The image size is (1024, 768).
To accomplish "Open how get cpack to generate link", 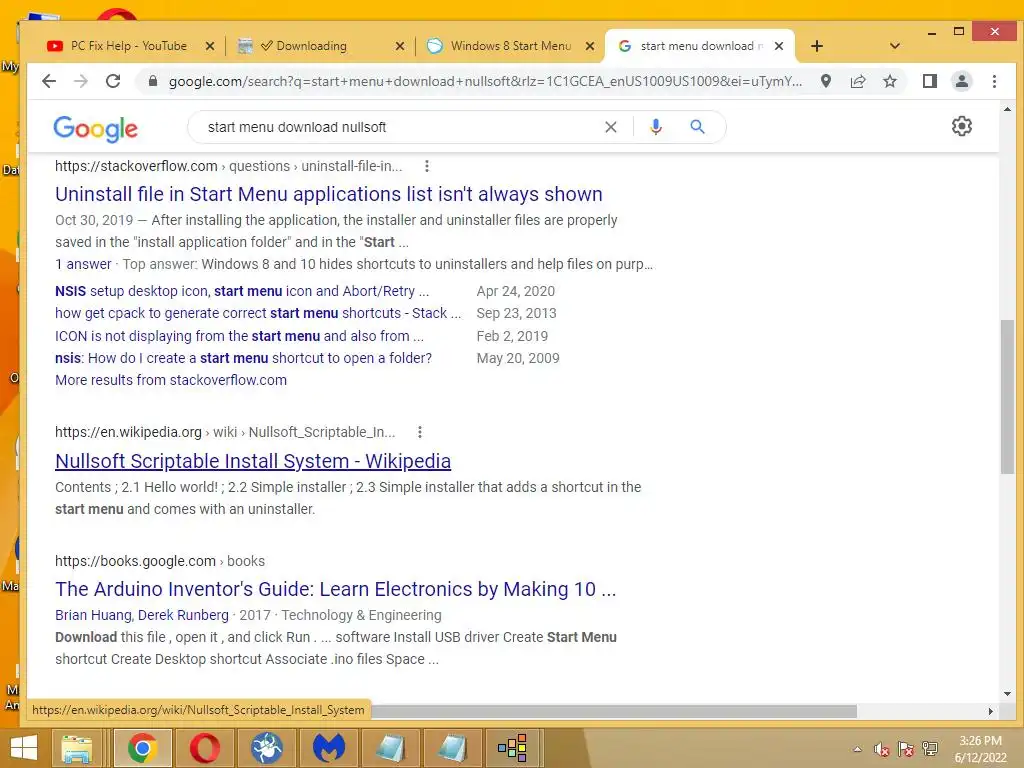I will click(x=258, y=313).
